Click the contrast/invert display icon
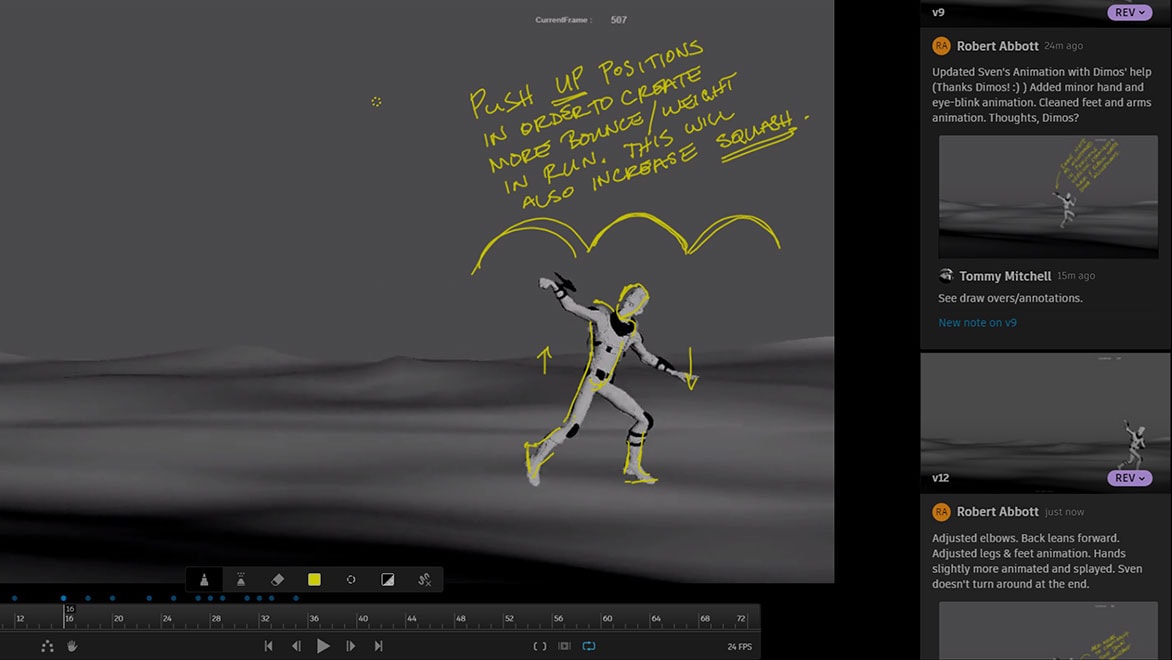Image resolution: width=1172 pixels, height=660 pixels. pos(387,579)
